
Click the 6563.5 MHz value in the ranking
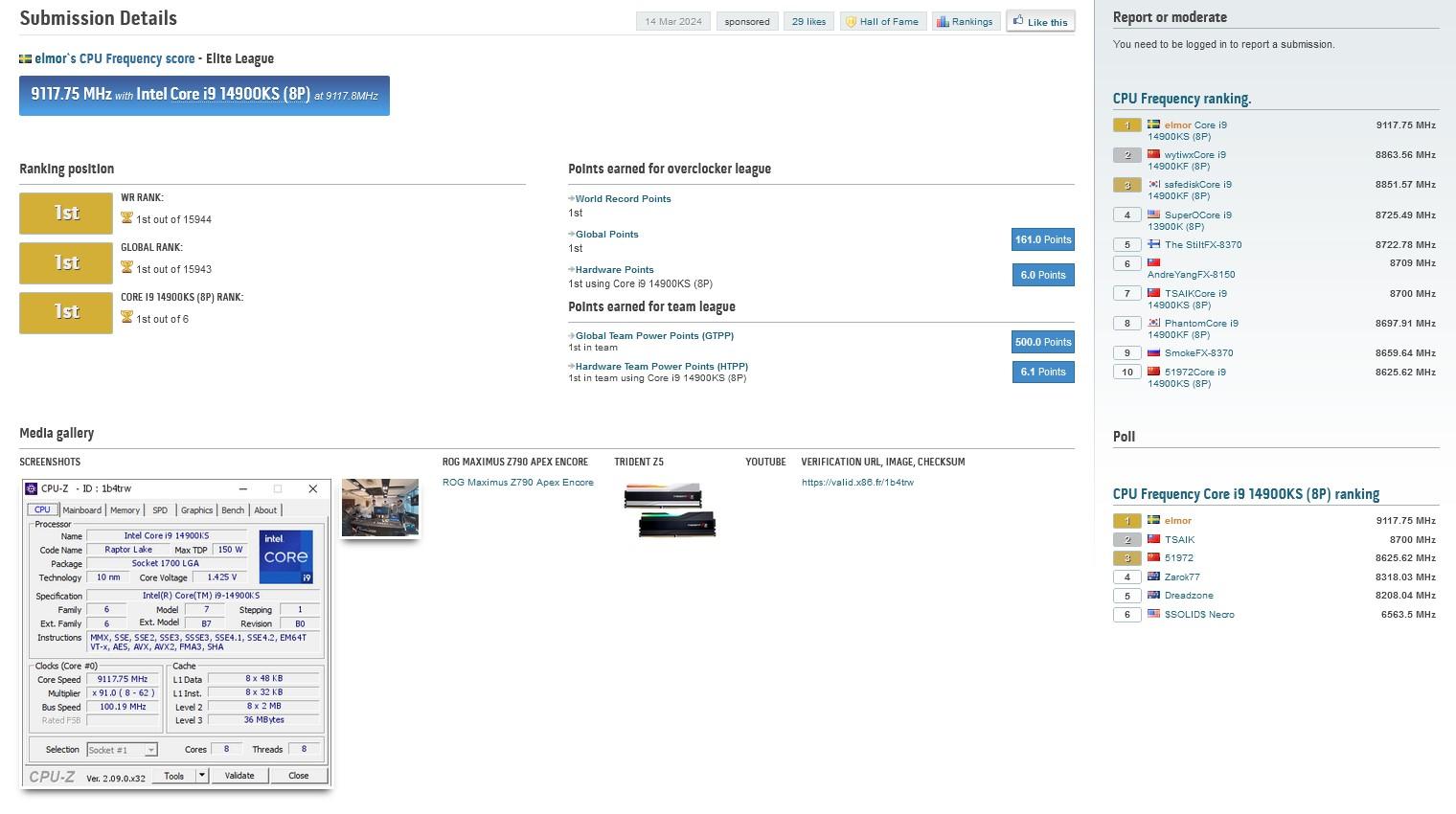[x=1408, y=615]
